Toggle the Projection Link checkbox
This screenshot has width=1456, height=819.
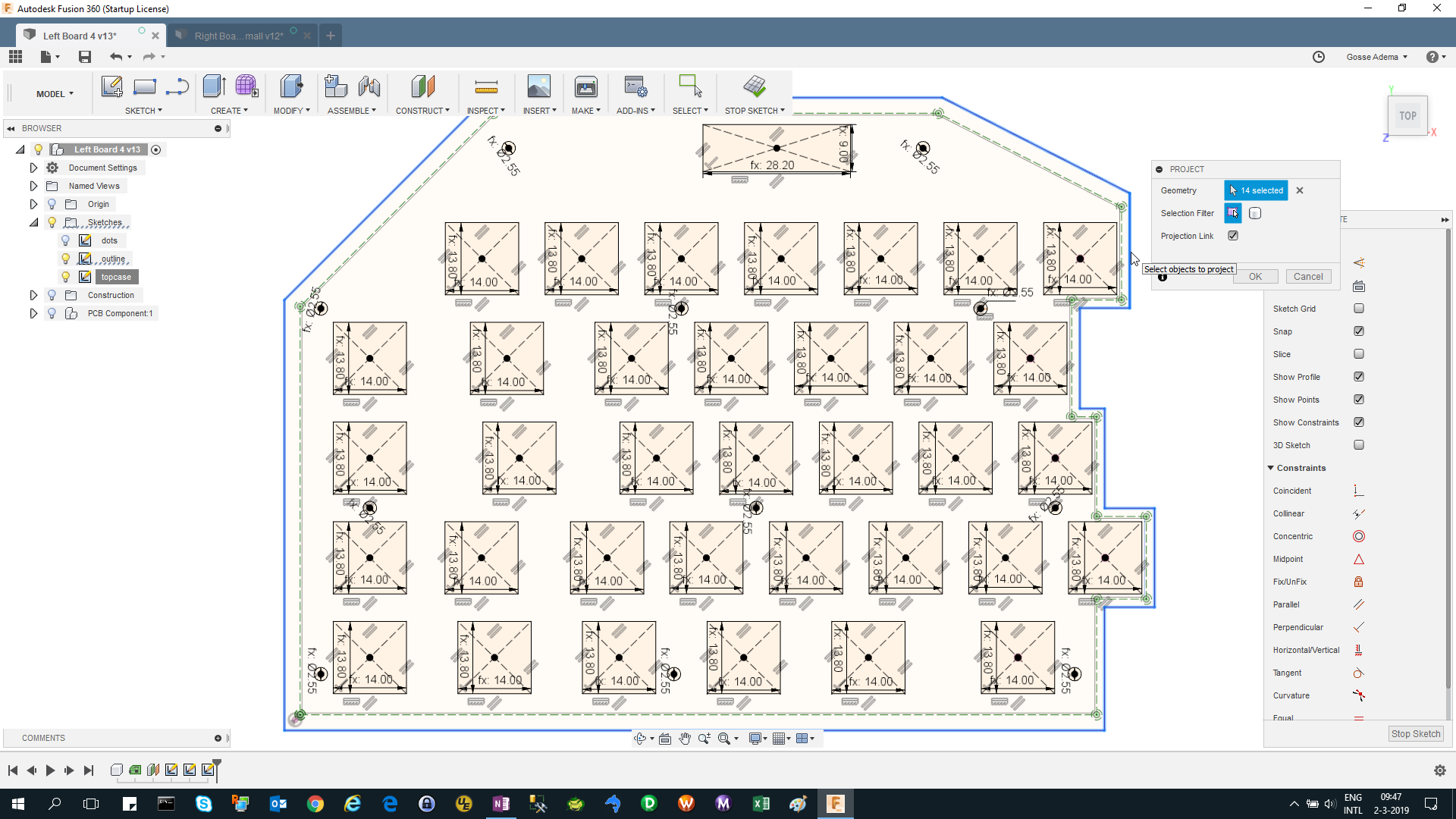coord(1233,236)
